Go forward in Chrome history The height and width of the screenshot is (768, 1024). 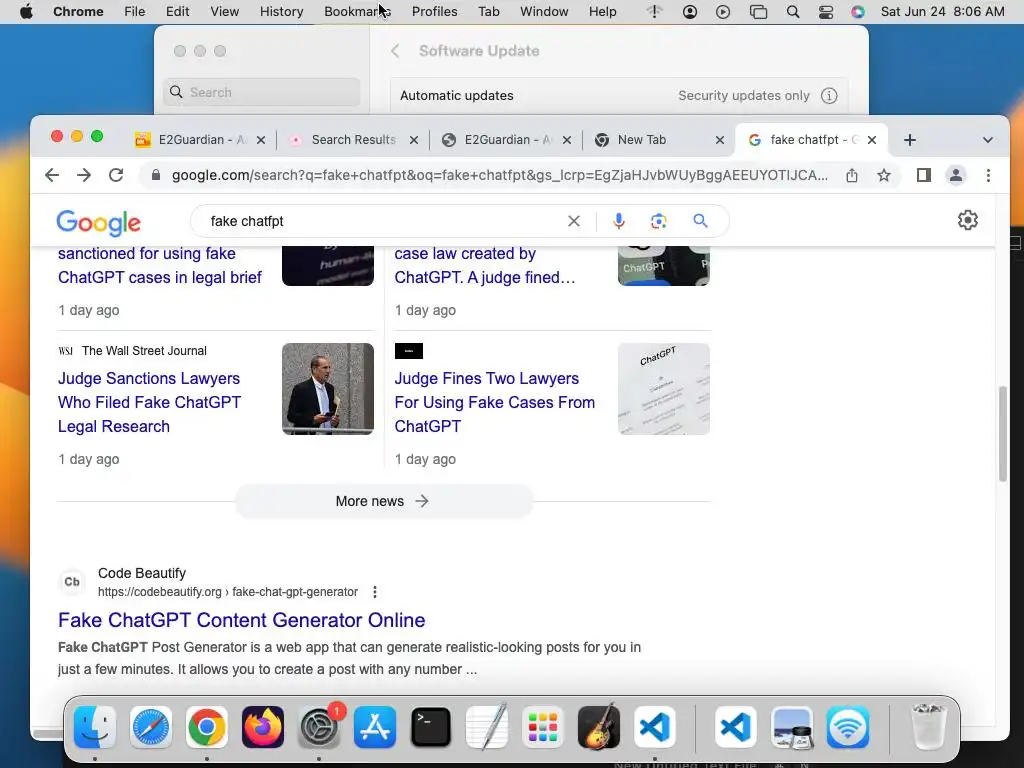click(x=84, y=175)
